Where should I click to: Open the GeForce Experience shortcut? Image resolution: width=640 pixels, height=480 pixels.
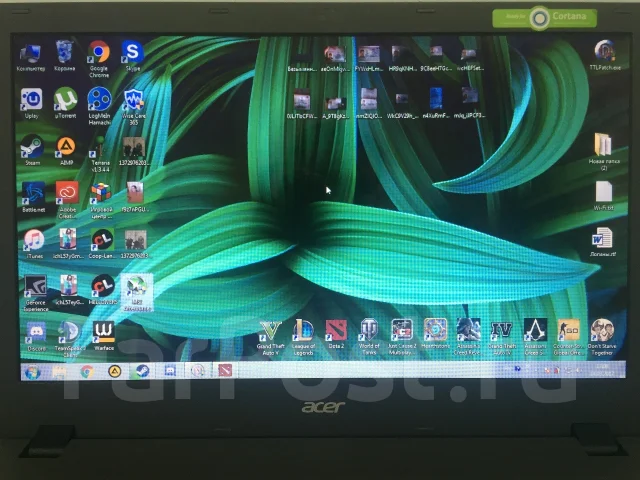click(x=36, y=293)
